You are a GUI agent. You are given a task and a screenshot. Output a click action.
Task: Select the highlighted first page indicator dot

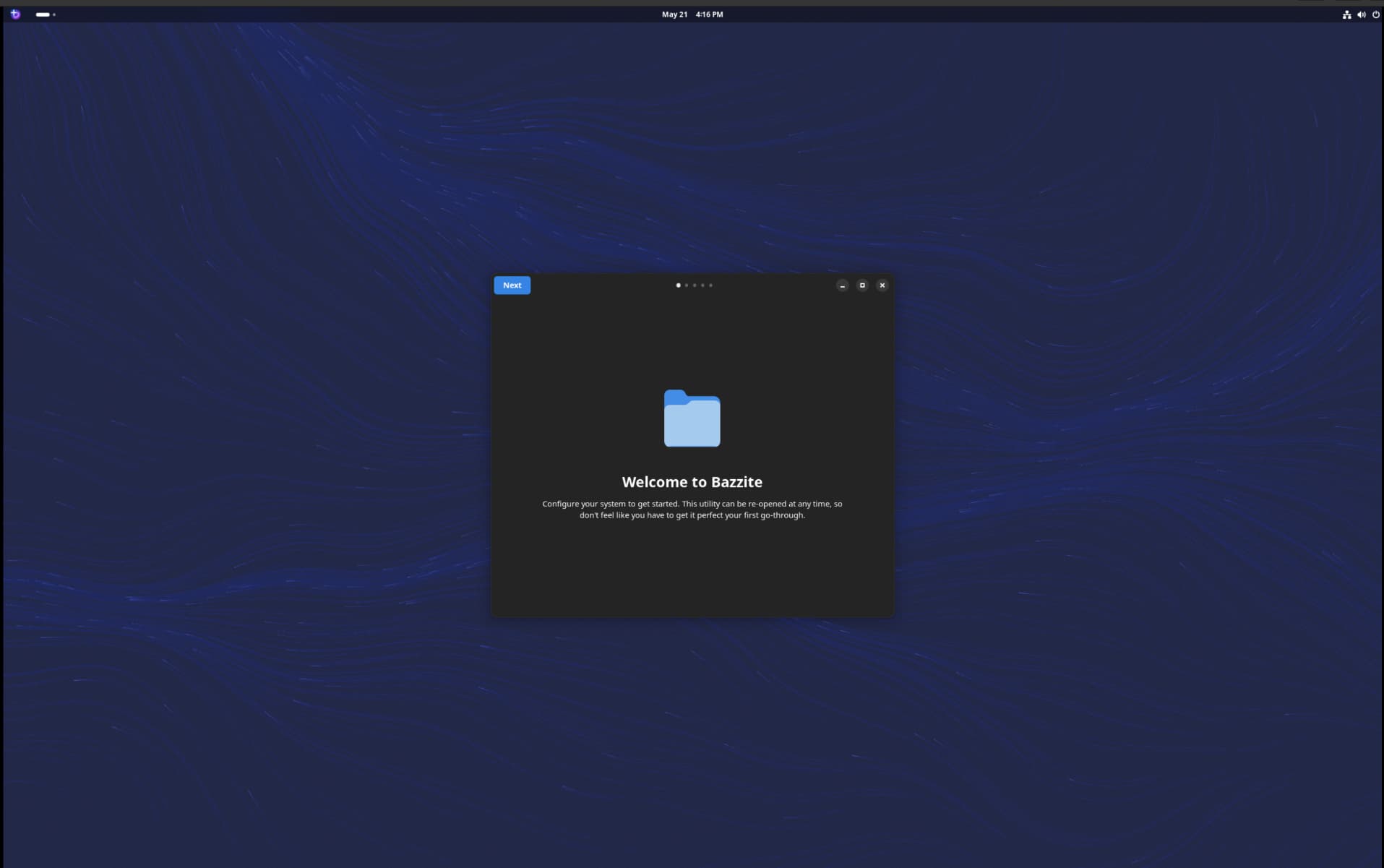click(678, 285)
